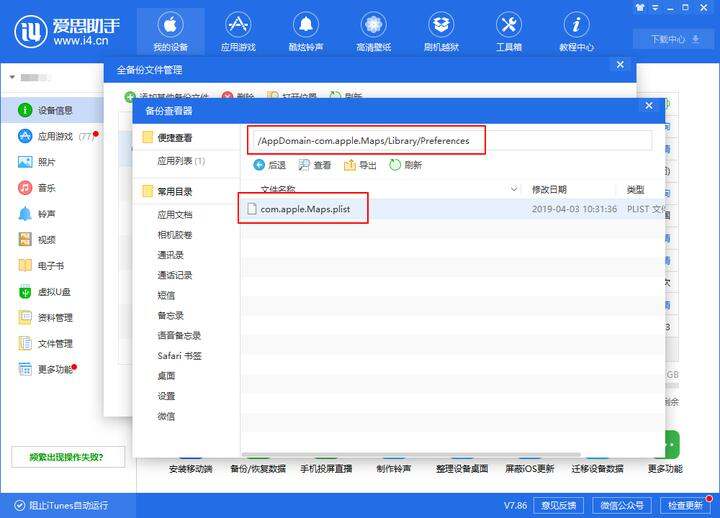This screenshot has height=518, width=720.
Task: Open 语音备忘录 voice memos entry
Action: coord(179,336)
